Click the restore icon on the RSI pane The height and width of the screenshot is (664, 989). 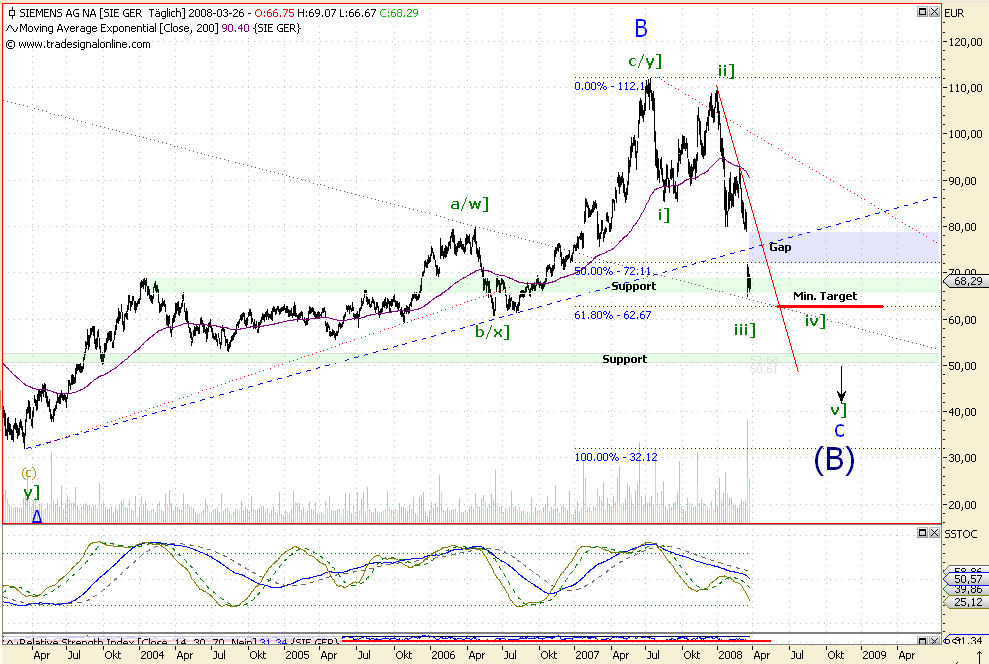tap(923, 640)
